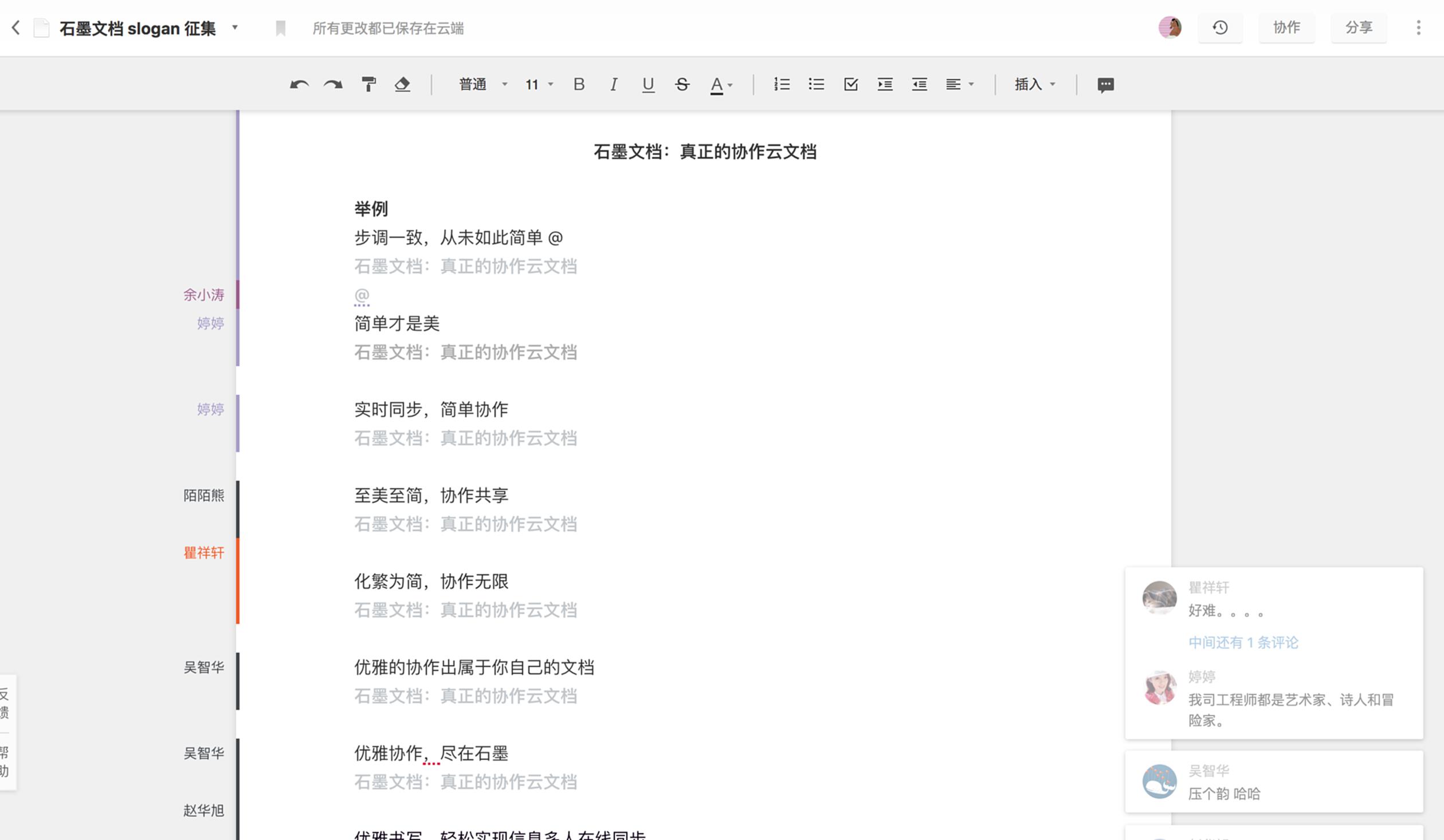The height and width of the screenshot is (840, 1444).
Task: Clear formatting with eraser icon
Action: [x=402, y=85]
